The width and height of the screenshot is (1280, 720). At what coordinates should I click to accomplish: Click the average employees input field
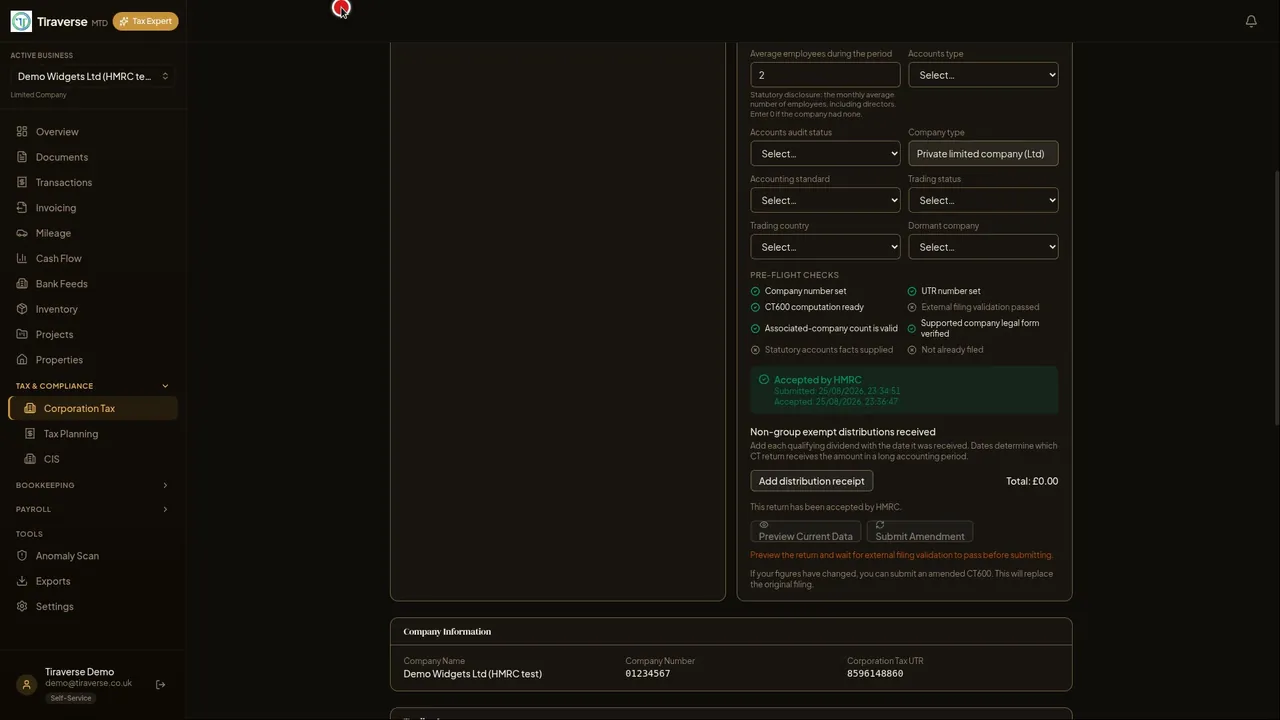[x=825, y=75]
